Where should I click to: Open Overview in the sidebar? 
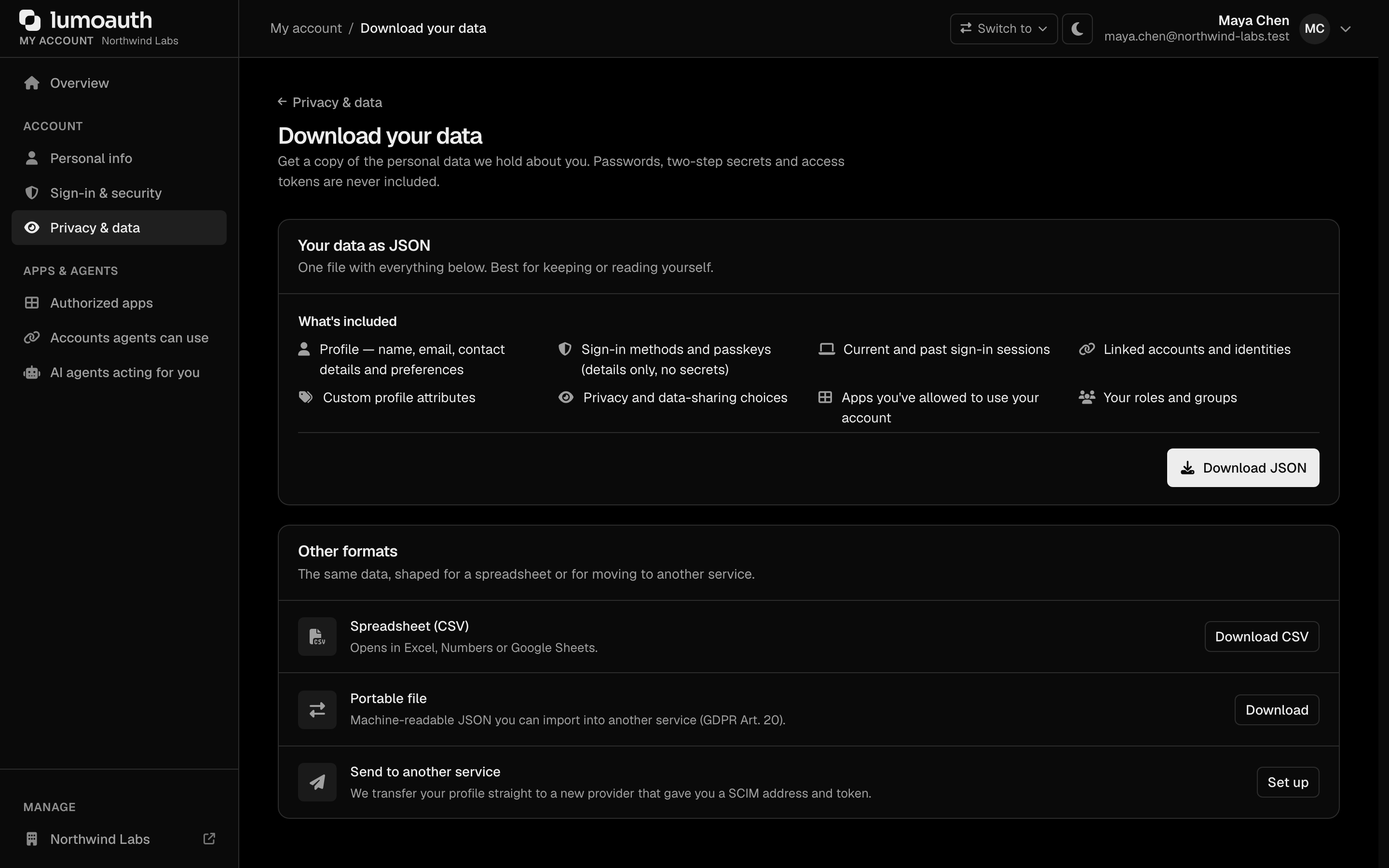point(119,83)
